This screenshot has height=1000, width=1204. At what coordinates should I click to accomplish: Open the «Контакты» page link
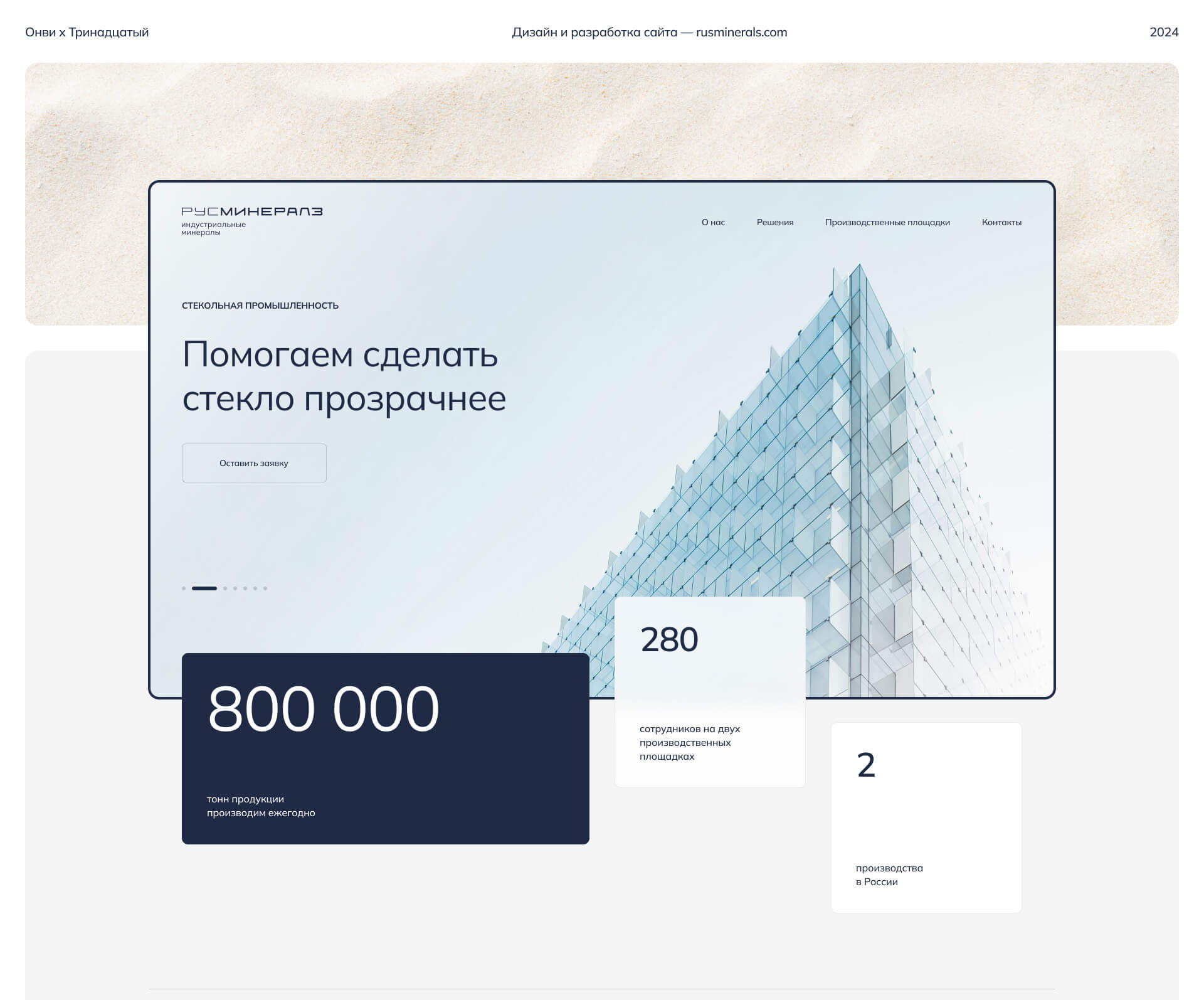pos(1001,222)
